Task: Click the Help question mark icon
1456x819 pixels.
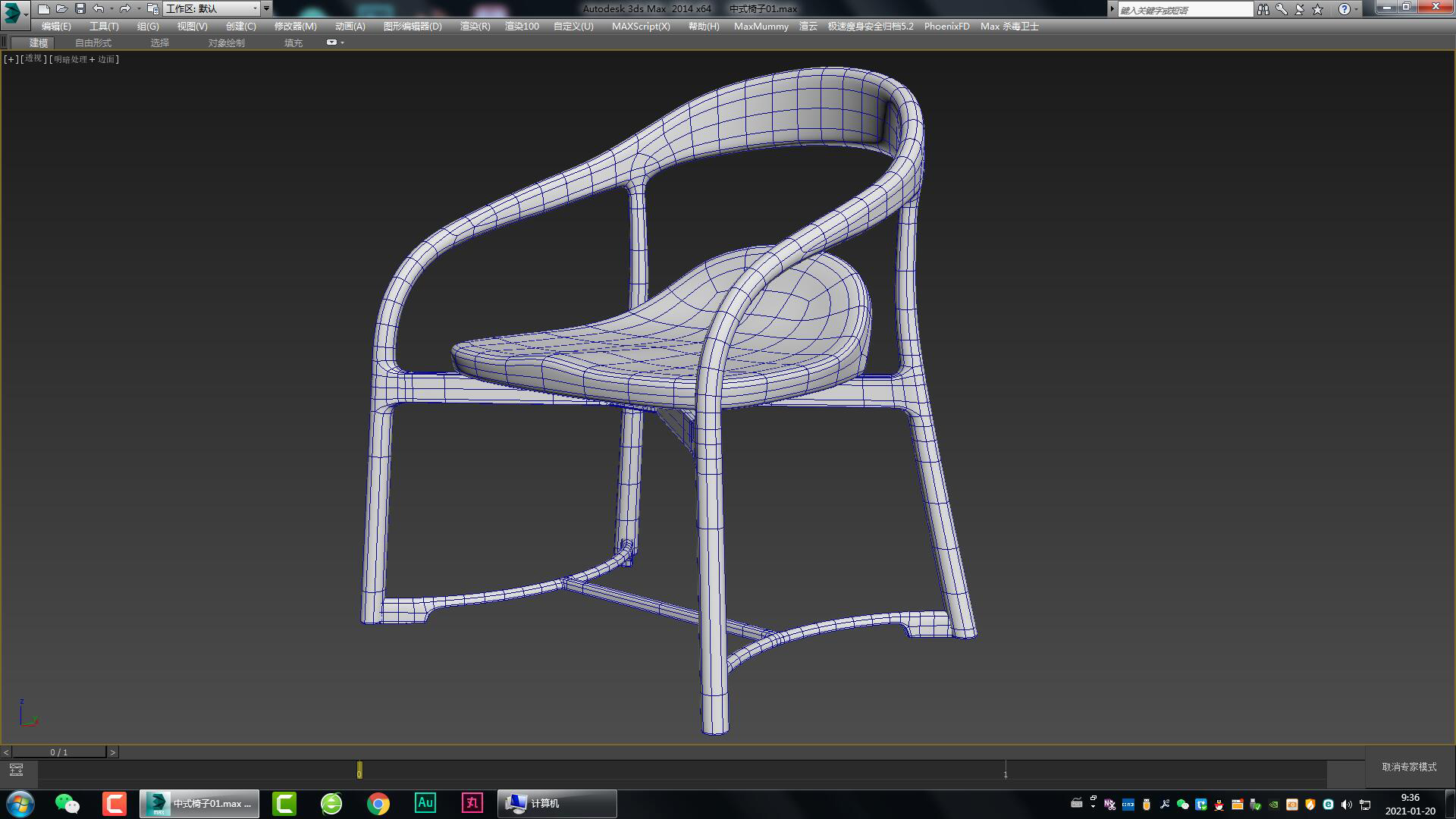Action: [1344, 9]
